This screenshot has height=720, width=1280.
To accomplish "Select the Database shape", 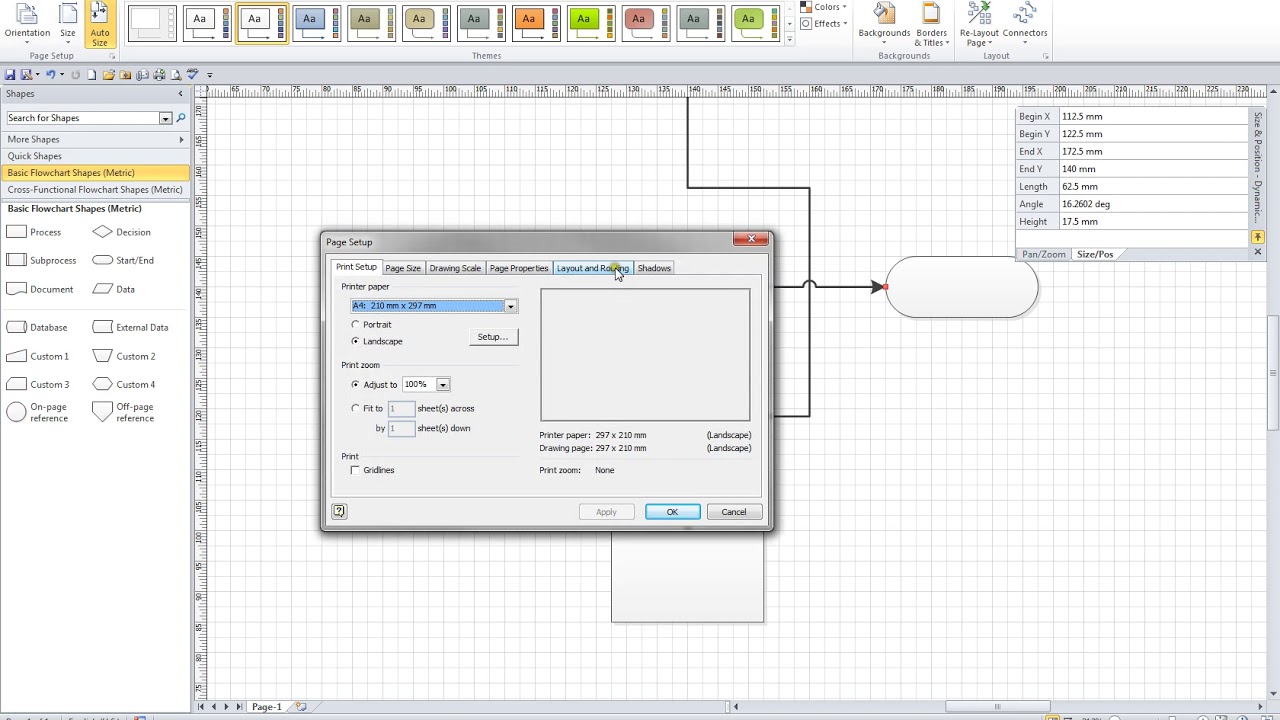I will coord(37,327).
